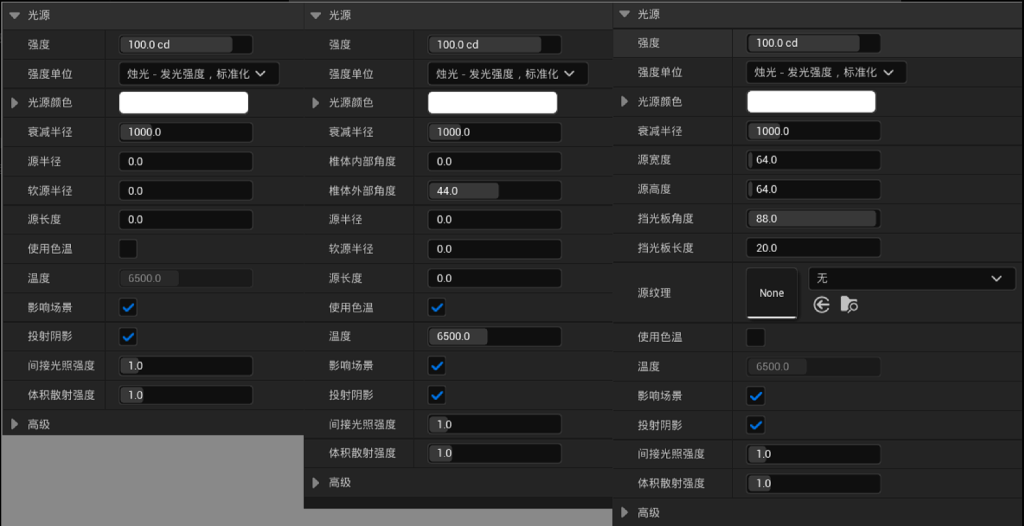Click the 温度 field showing 6500.0 in the middle panel
This screenshot has height=526, width=1024.
[494, 336]
